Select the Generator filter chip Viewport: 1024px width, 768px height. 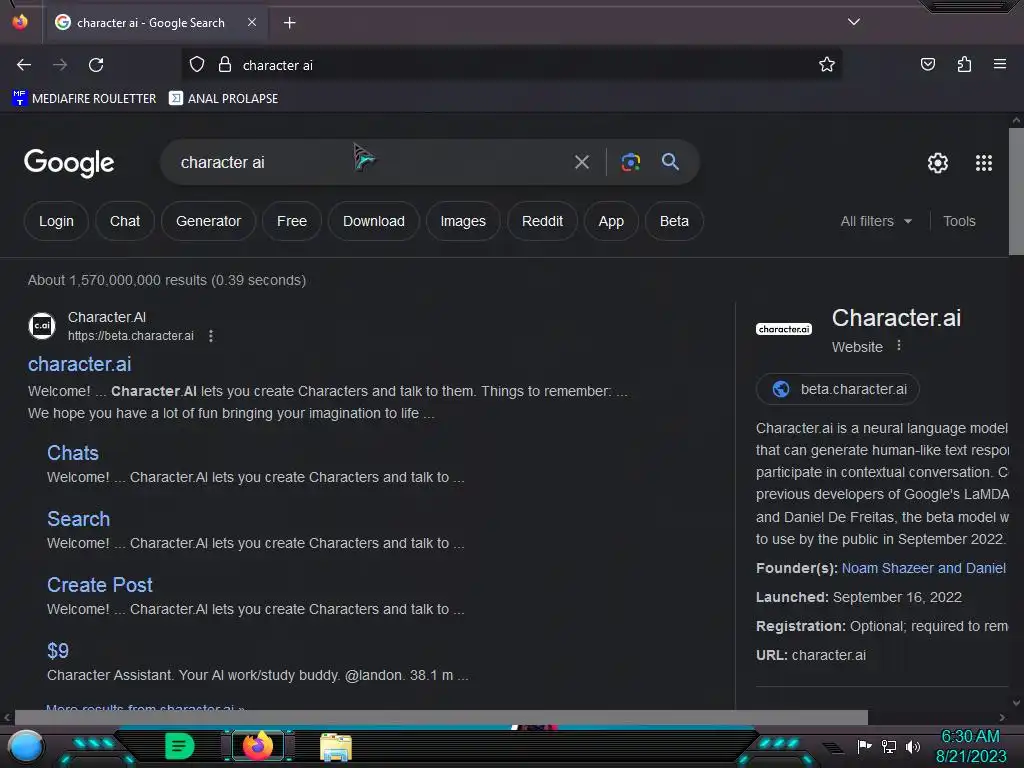[208, 221]
